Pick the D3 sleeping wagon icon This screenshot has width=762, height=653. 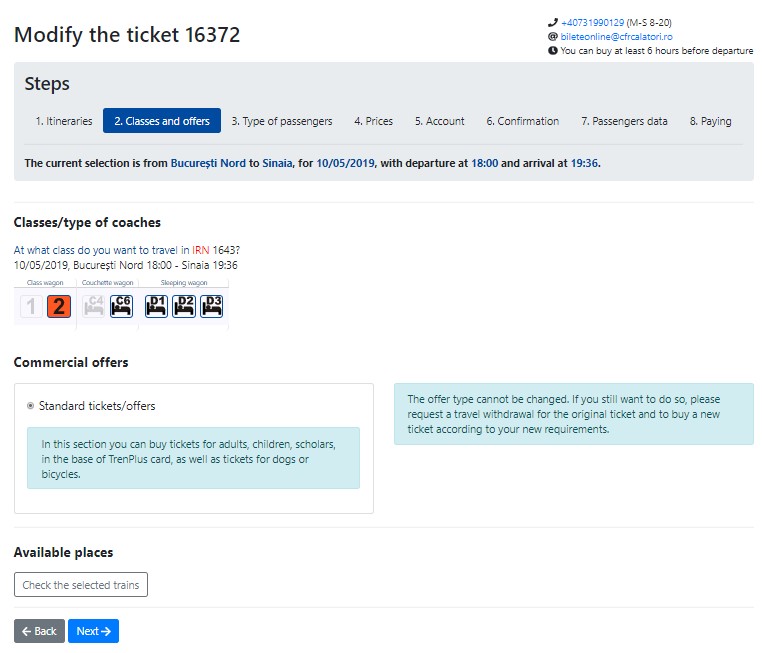(x=212, y=307)
